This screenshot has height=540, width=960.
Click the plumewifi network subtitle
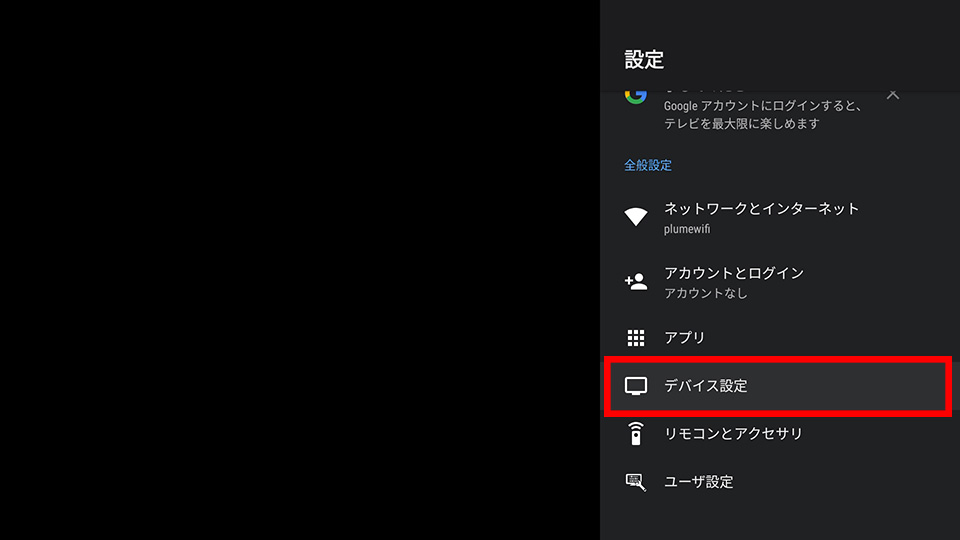687,229
